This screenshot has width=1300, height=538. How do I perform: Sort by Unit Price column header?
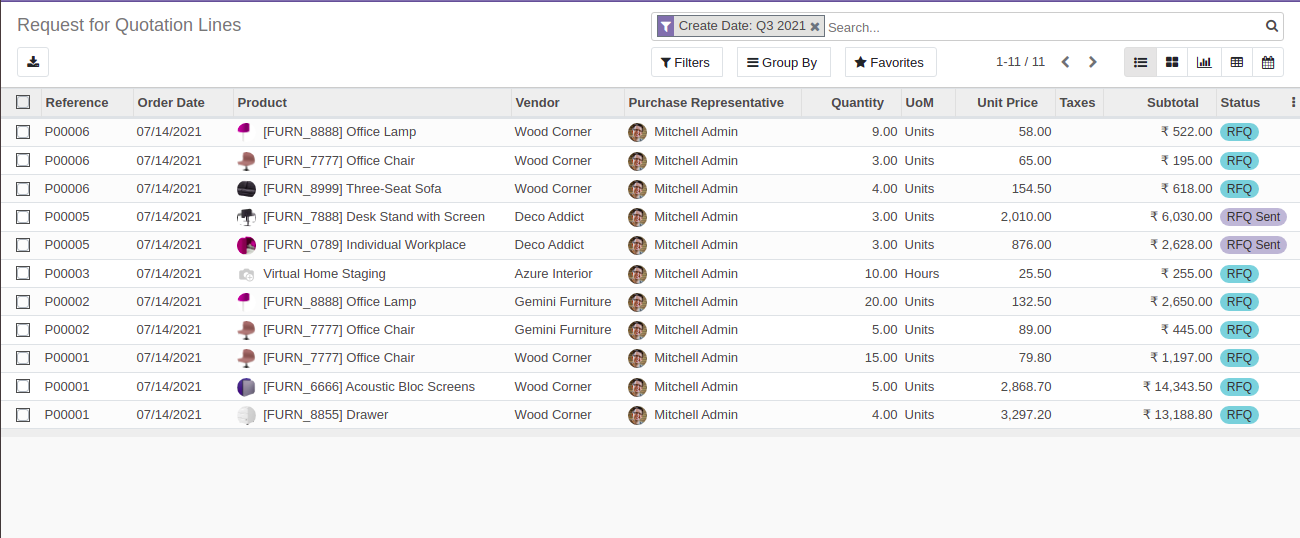point(1007,102)
